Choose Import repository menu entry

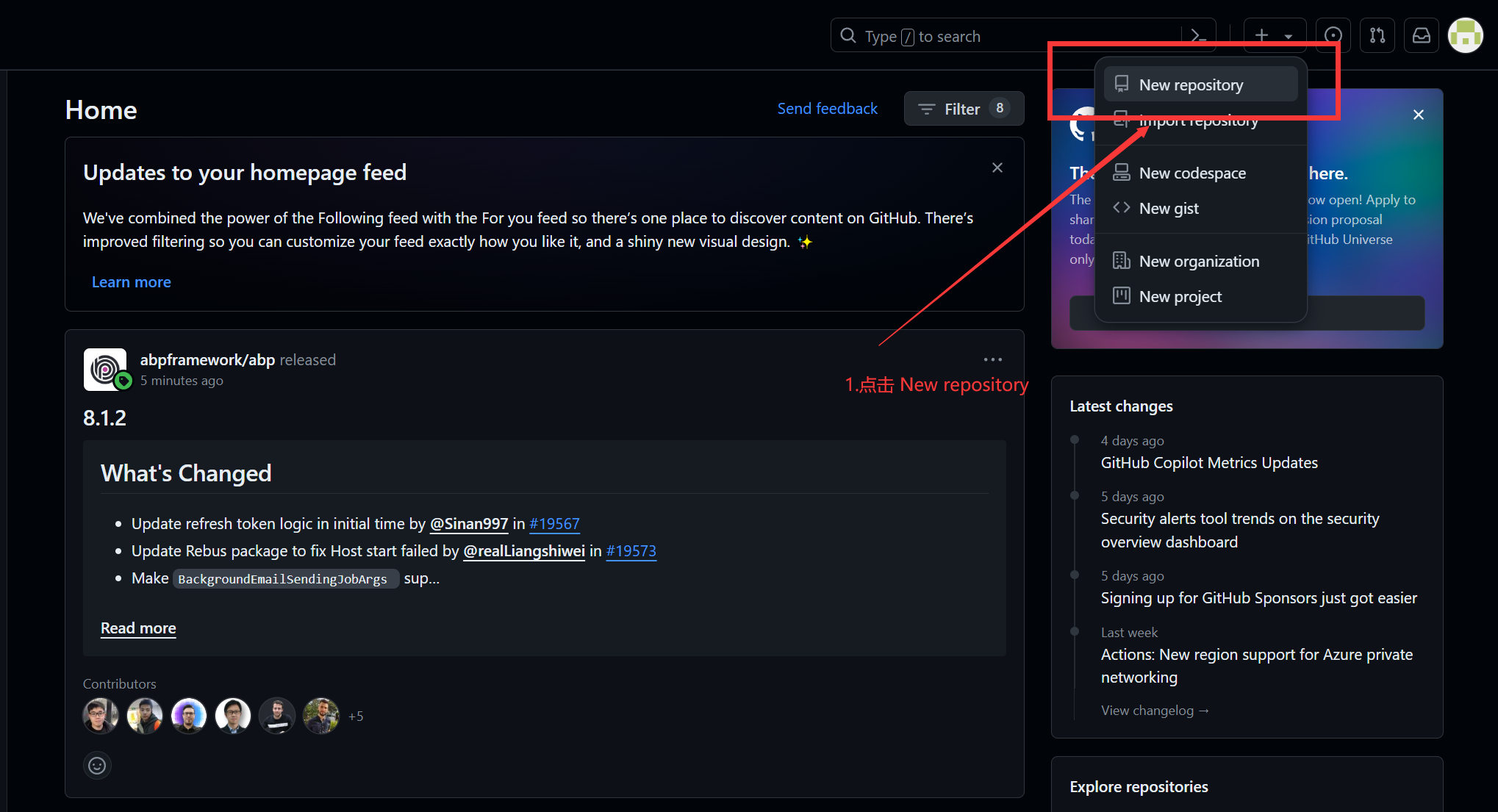tap(1200, 120)
